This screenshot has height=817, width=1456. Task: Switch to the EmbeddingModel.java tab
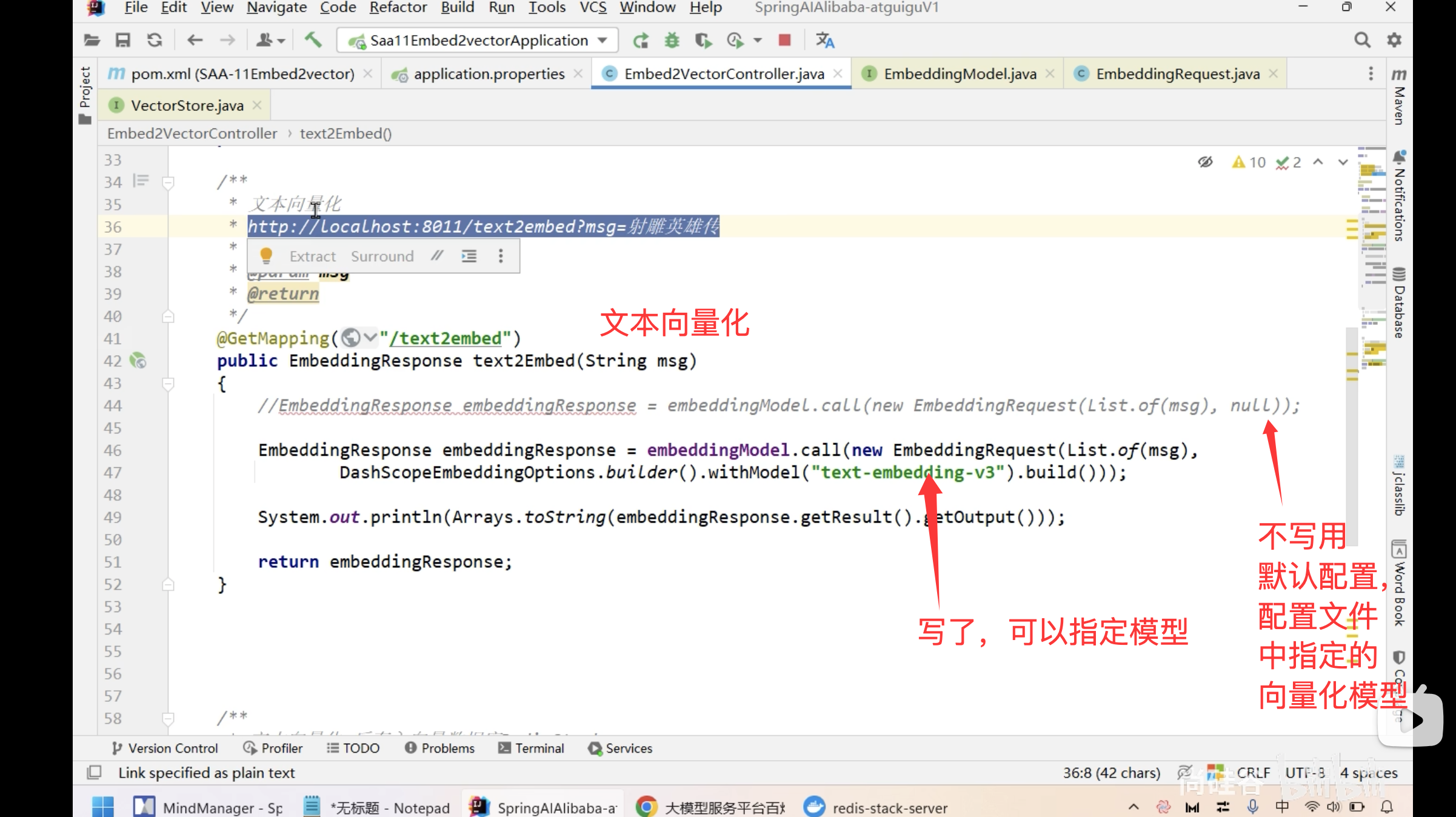click(x=960, y=73)
